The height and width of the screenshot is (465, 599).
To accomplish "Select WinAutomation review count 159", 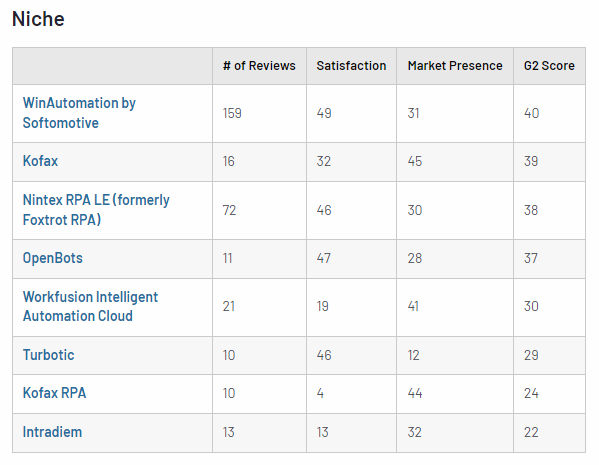I will pos(232,113).
